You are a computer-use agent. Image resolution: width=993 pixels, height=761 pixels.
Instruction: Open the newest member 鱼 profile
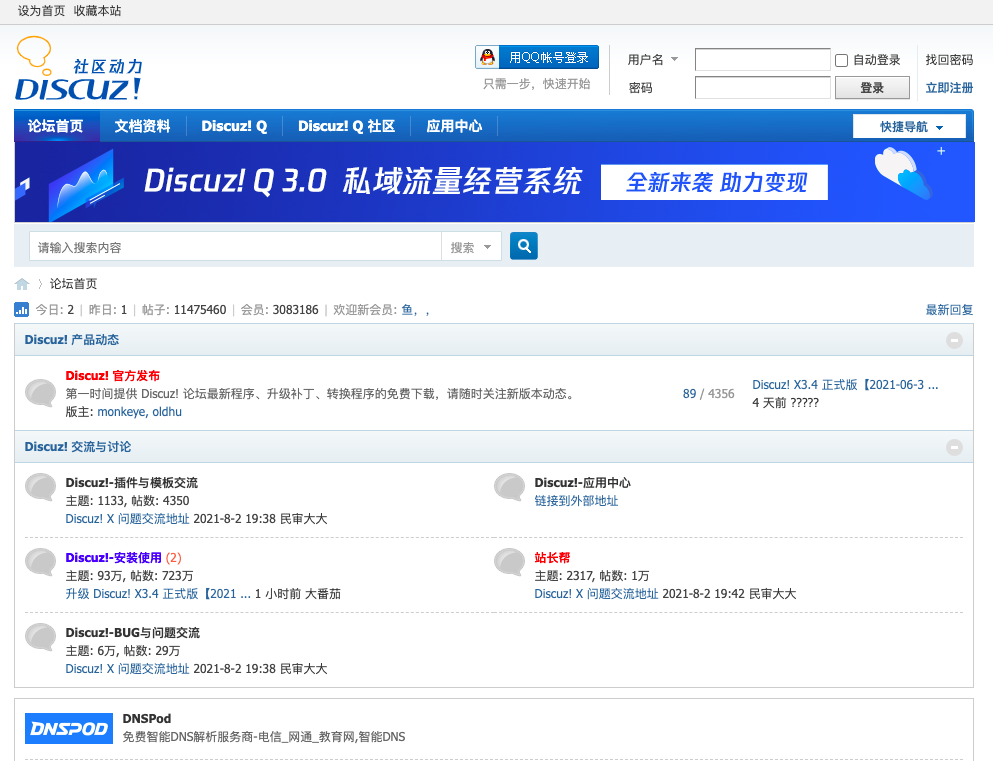(407, 310)
